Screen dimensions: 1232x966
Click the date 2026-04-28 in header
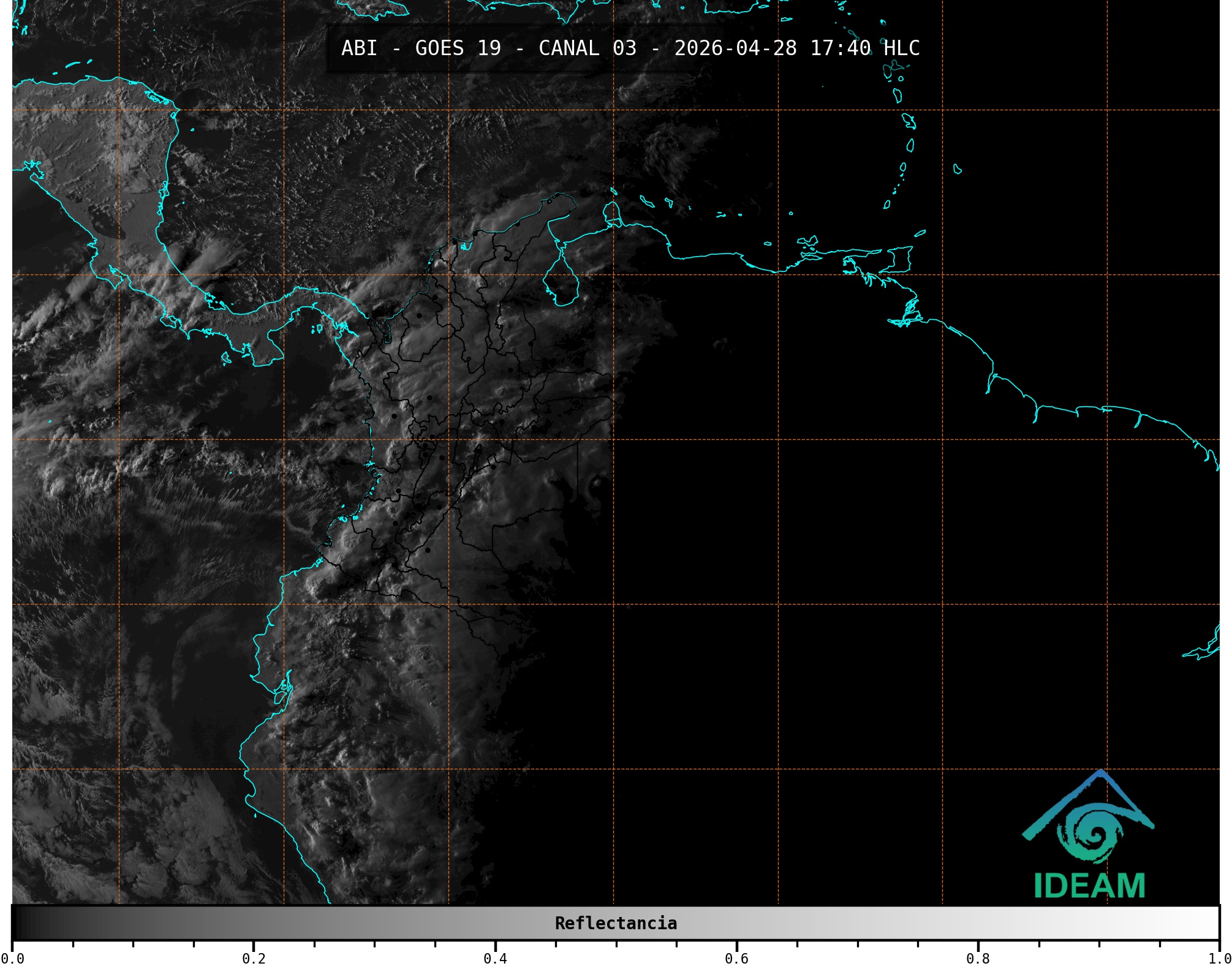click(x=735, y=48)
